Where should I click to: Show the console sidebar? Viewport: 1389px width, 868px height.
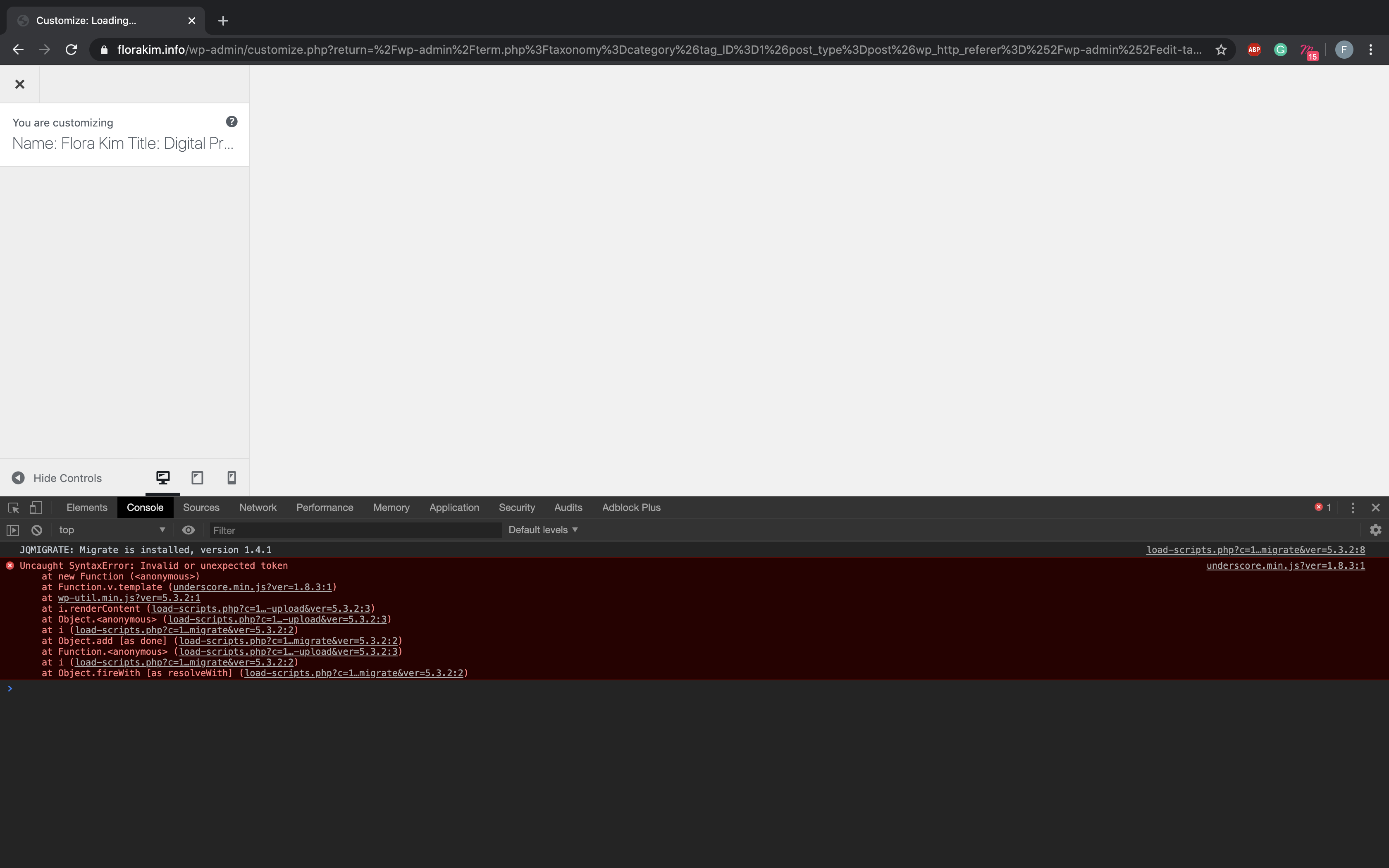tap(13, 530)
